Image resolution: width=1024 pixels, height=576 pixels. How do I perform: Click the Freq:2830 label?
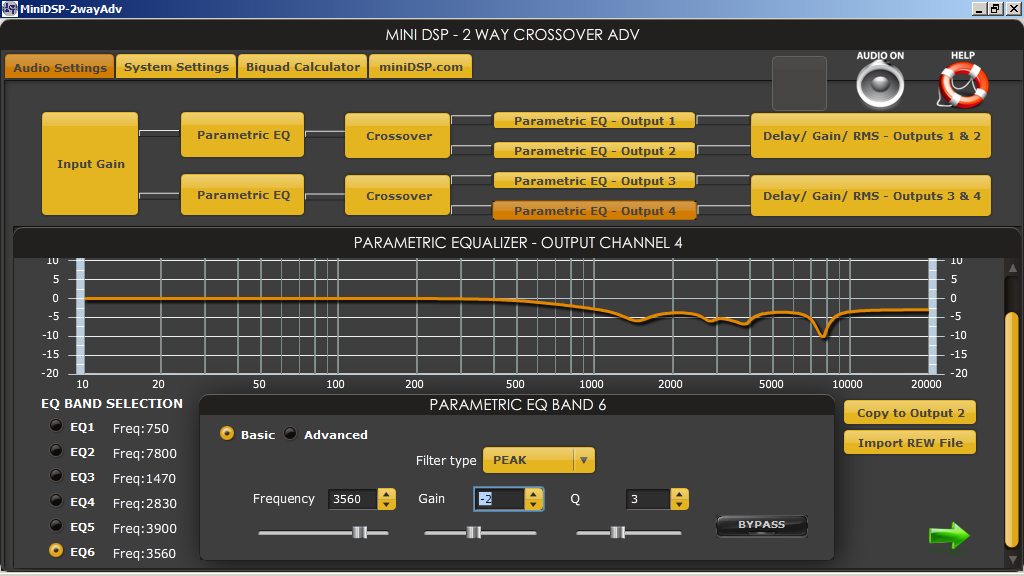click(x=144, y=504)
